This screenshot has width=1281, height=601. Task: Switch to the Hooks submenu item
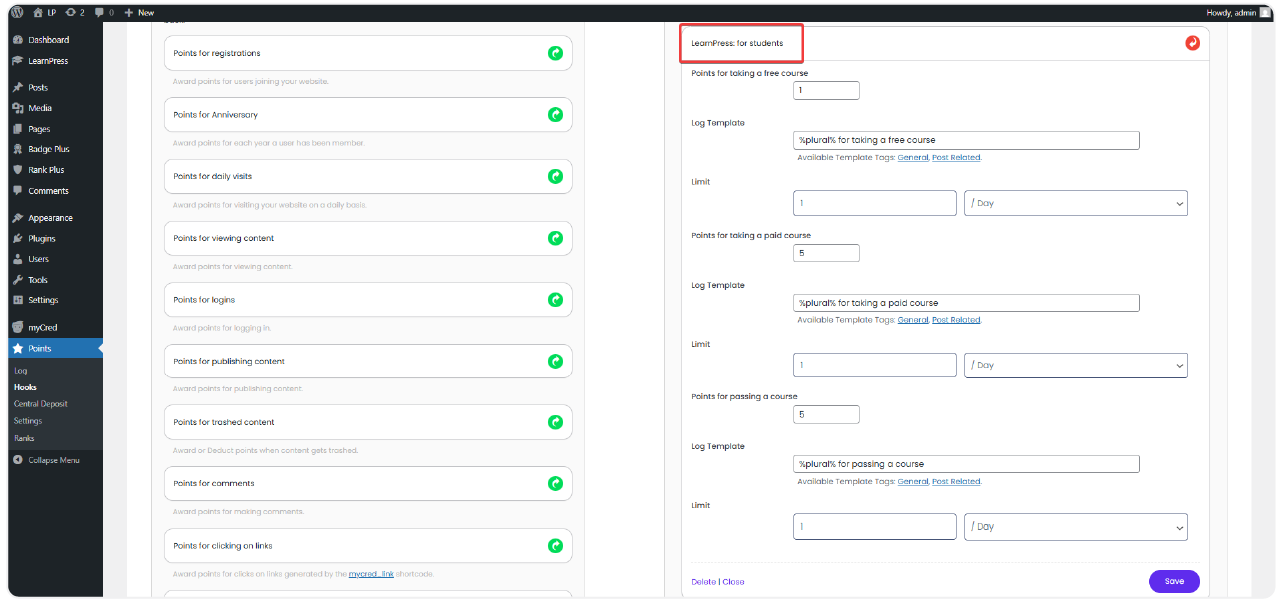24,387
